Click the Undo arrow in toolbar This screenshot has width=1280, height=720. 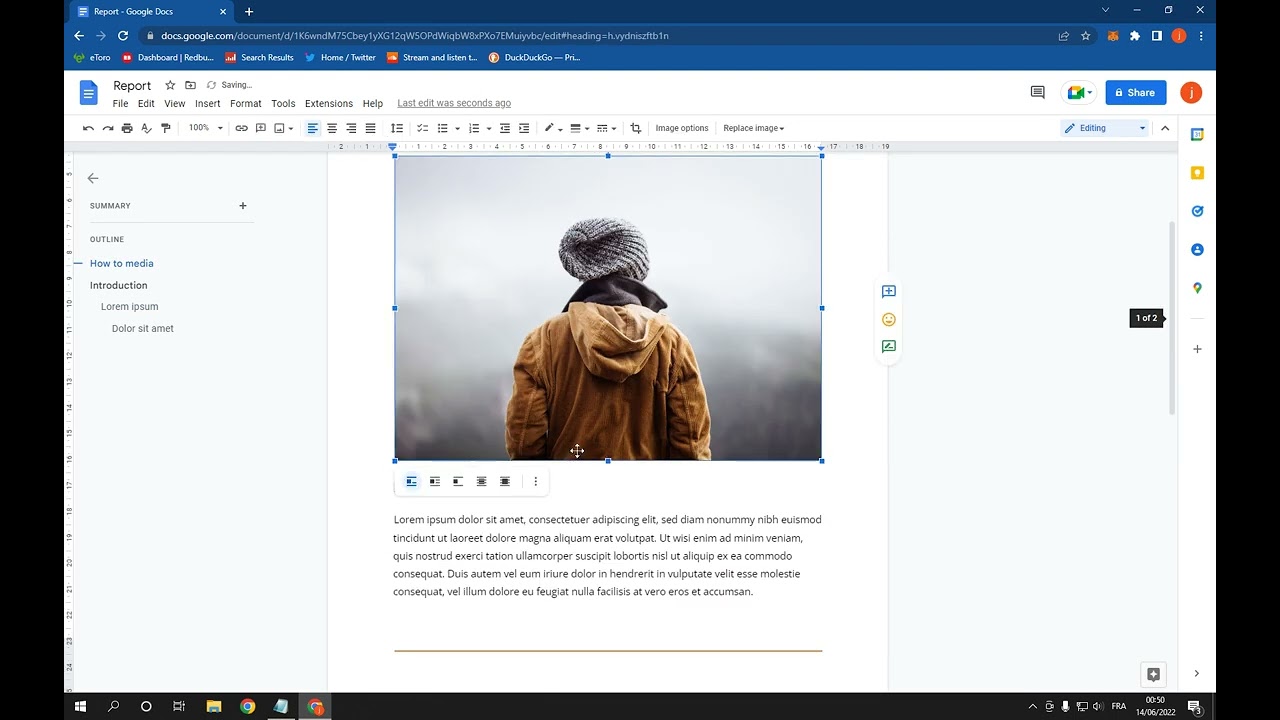[88, 128]
